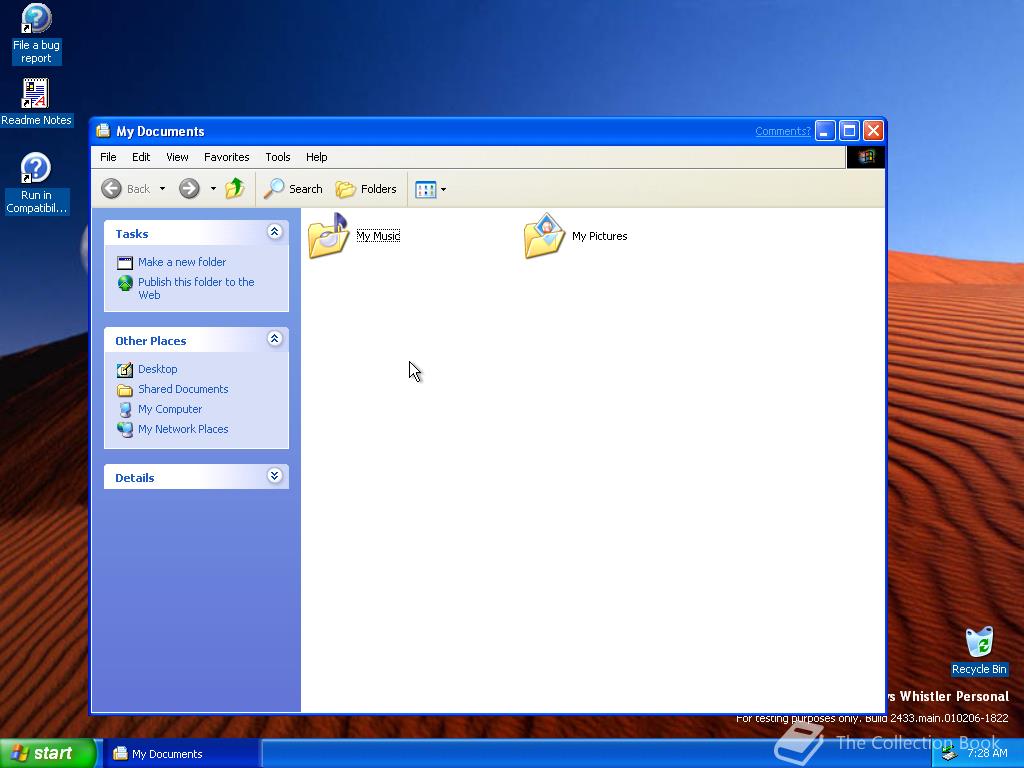Click the Other Places panel heading
The width and height of the screenshot is (1024, 768).
pyautogui.click(x=151, y=341)
